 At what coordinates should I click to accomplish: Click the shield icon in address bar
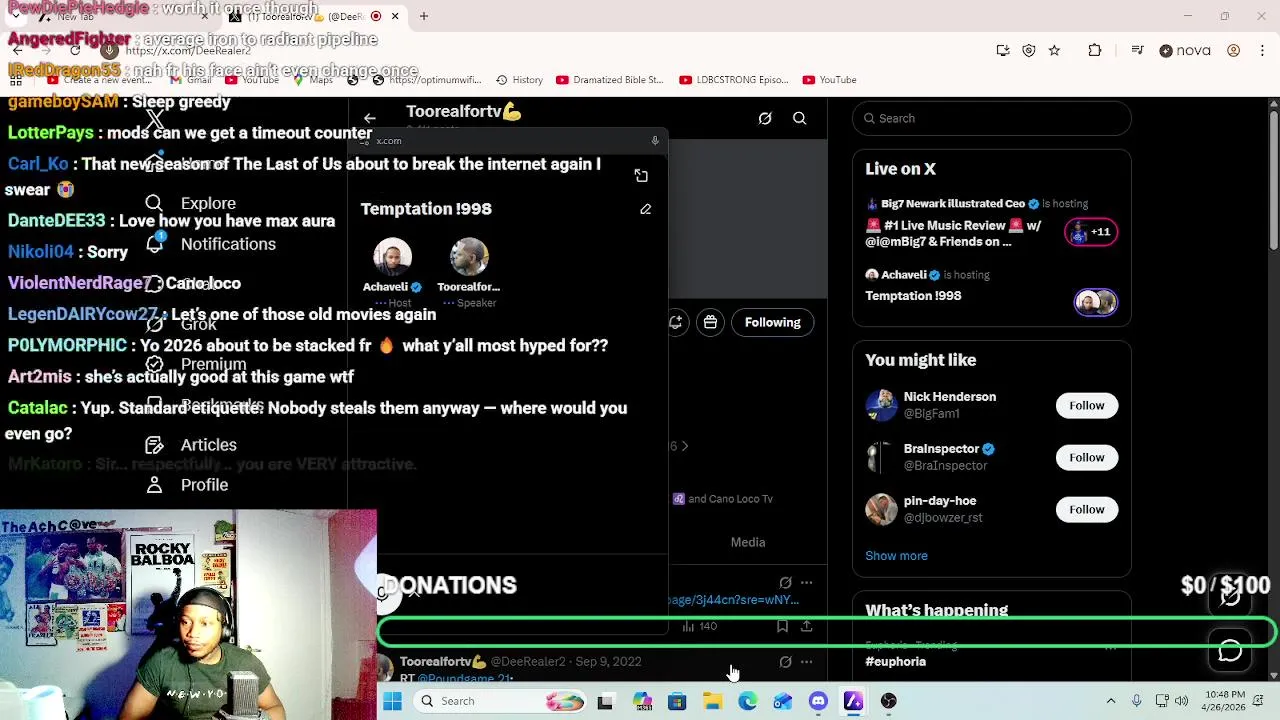tap(1029, 51)
